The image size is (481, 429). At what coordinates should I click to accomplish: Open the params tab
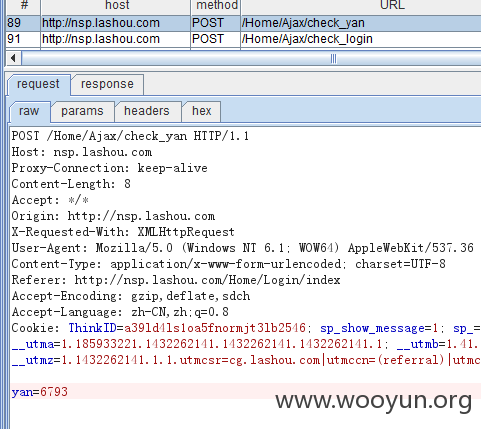pyautogui.click(x=82, y=111)
